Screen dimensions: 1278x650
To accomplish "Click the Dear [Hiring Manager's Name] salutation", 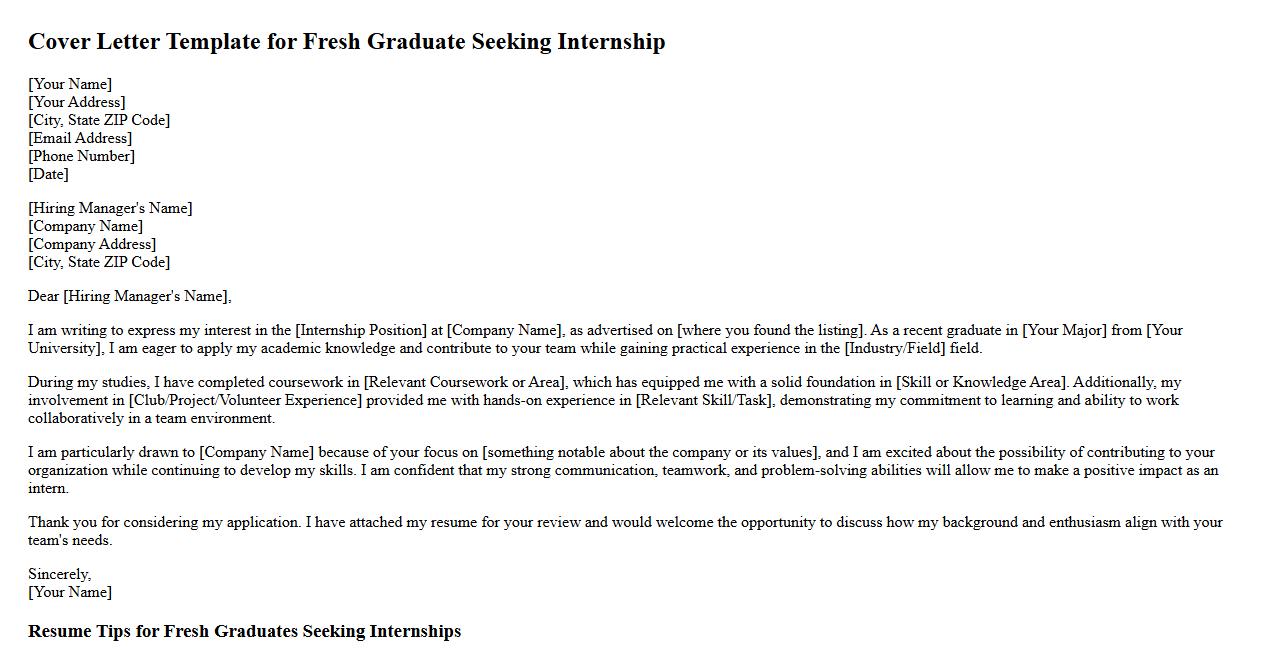I will pyautogui.click(x=129, y=296).
